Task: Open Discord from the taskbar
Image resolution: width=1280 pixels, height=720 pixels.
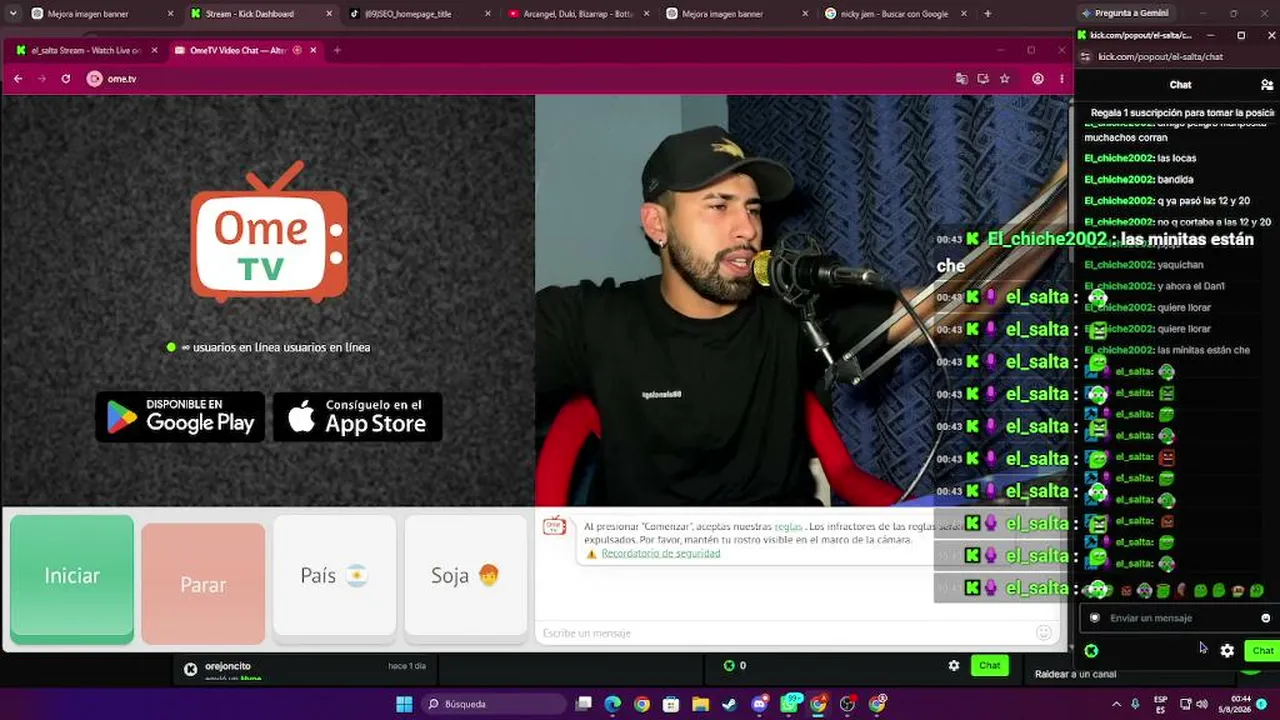Action: [x=759, y=704]
